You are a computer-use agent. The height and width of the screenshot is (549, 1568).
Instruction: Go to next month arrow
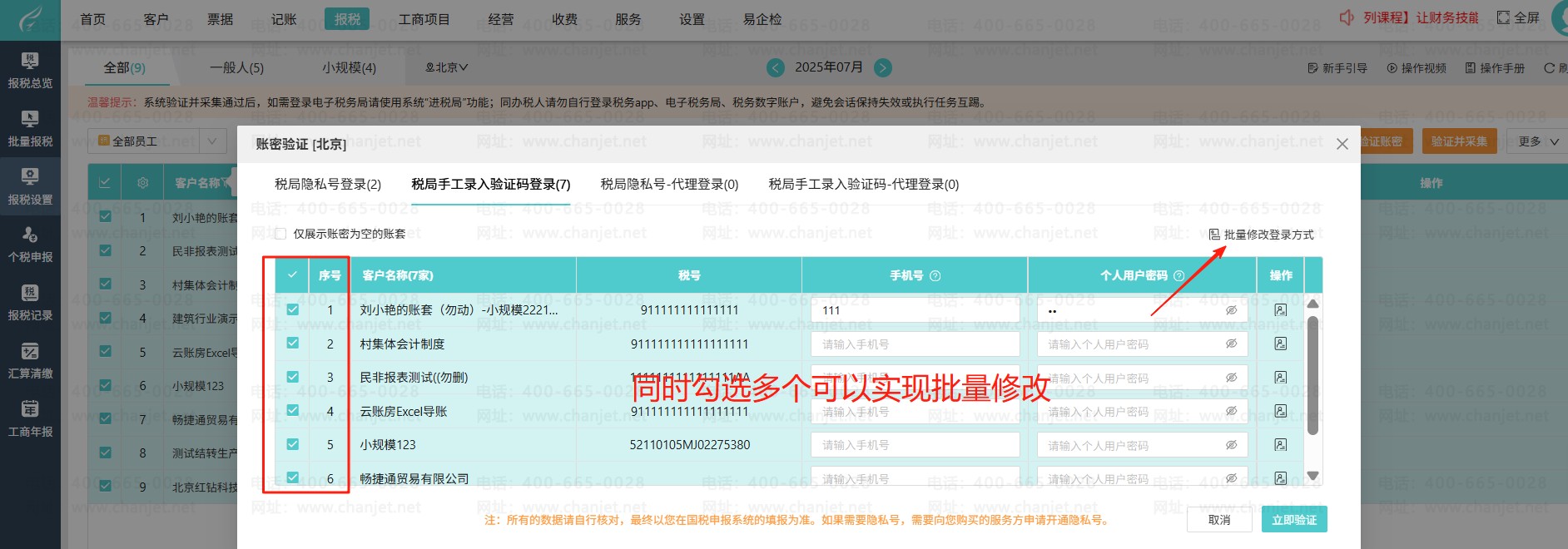coord(883,67)
